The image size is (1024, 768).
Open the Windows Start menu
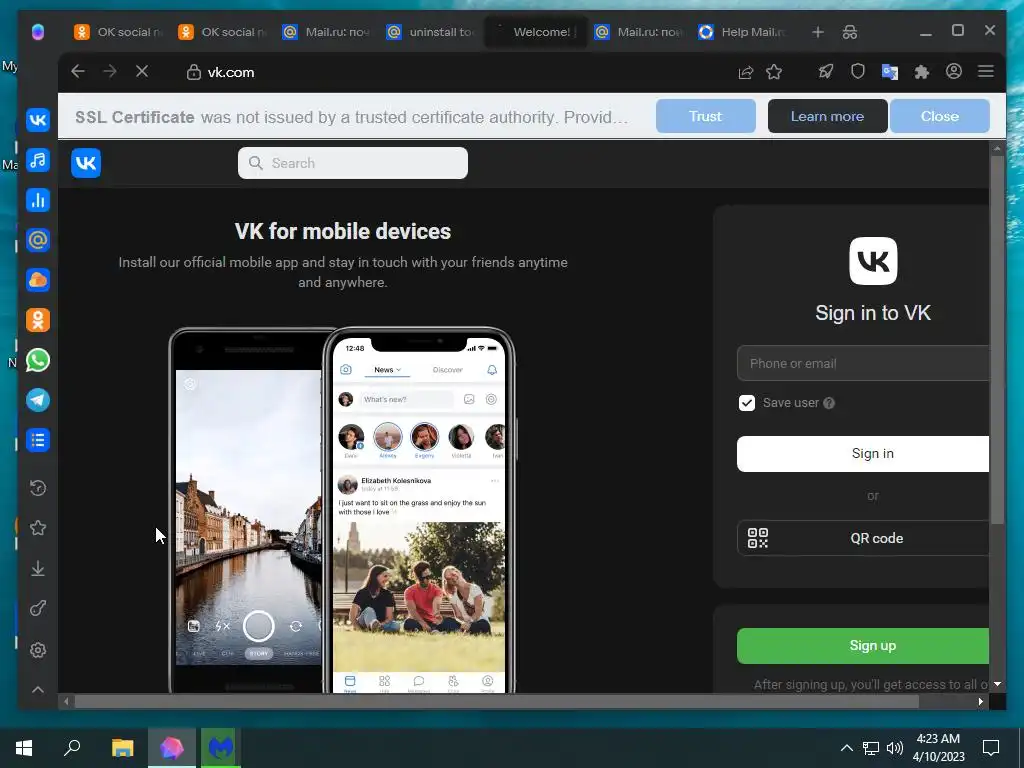click(24, 748)
